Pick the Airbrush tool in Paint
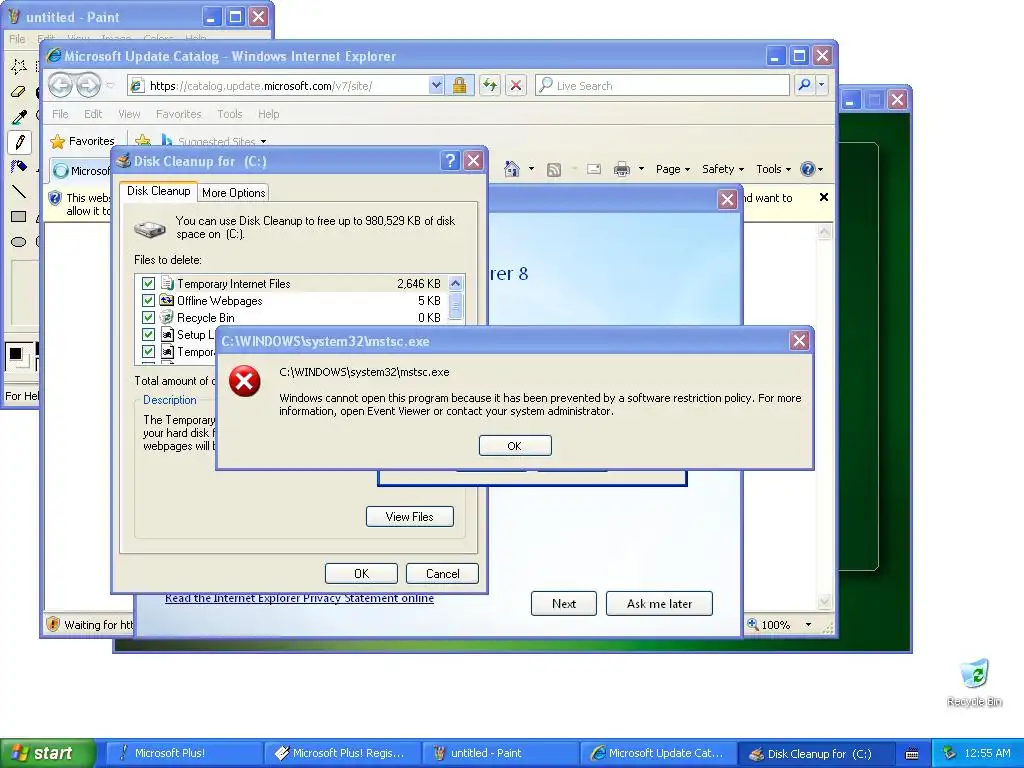 point(19,167)
